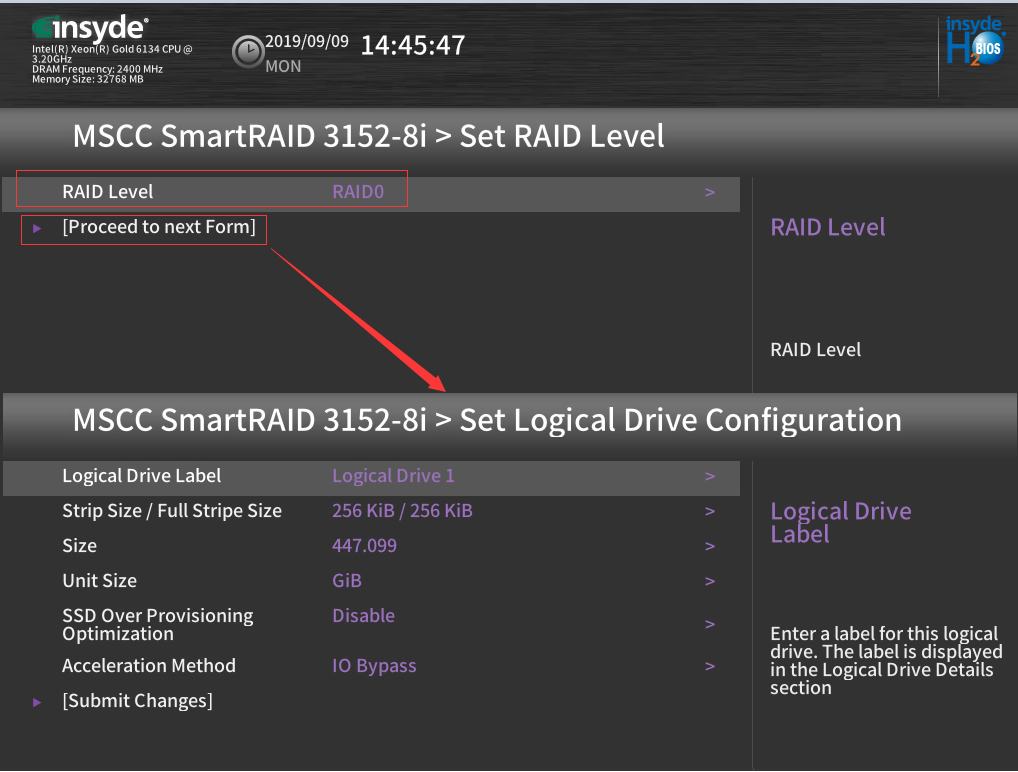Click the time 14:45:47

(x=413, y=45)
